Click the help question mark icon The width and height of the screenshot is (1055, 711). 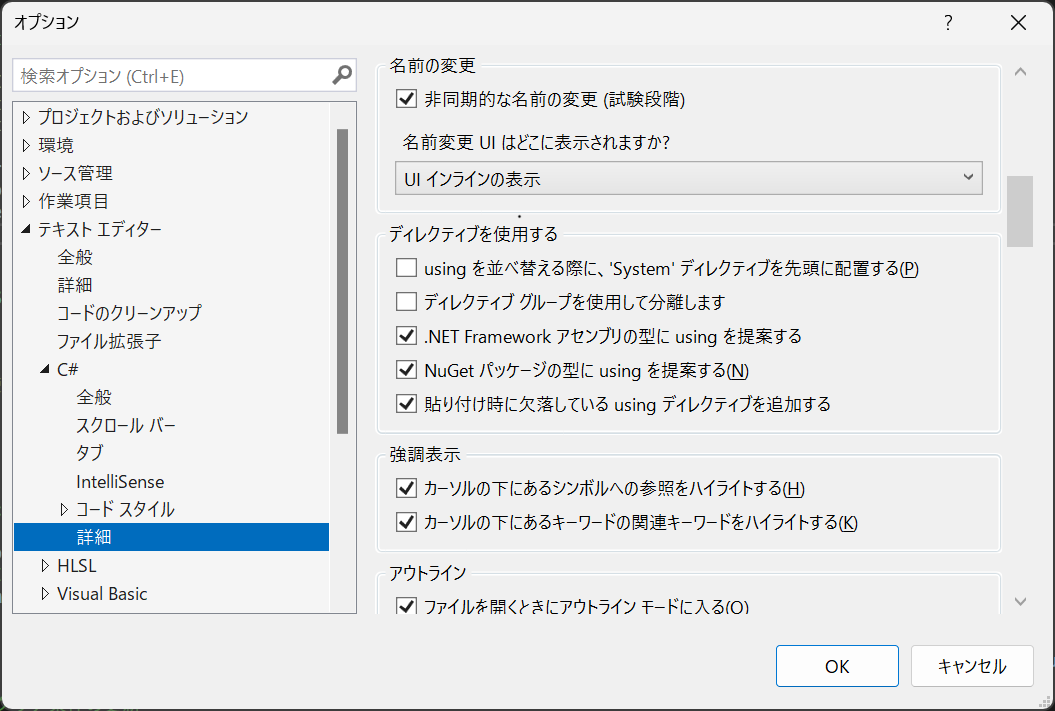coord(947,22)
